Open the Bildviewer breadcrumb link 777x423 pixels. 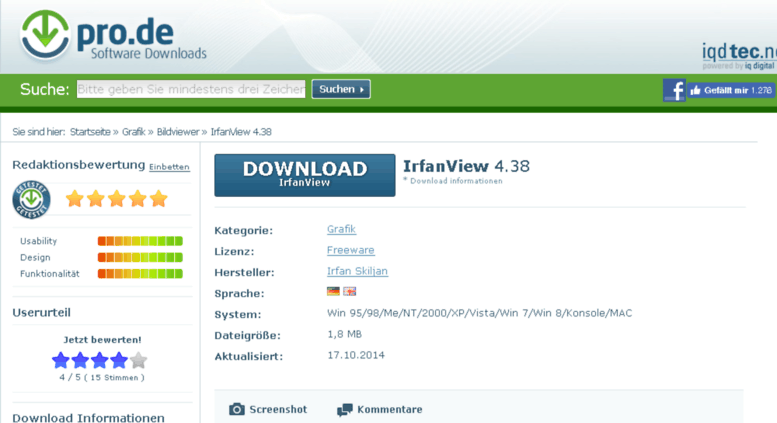178,132
